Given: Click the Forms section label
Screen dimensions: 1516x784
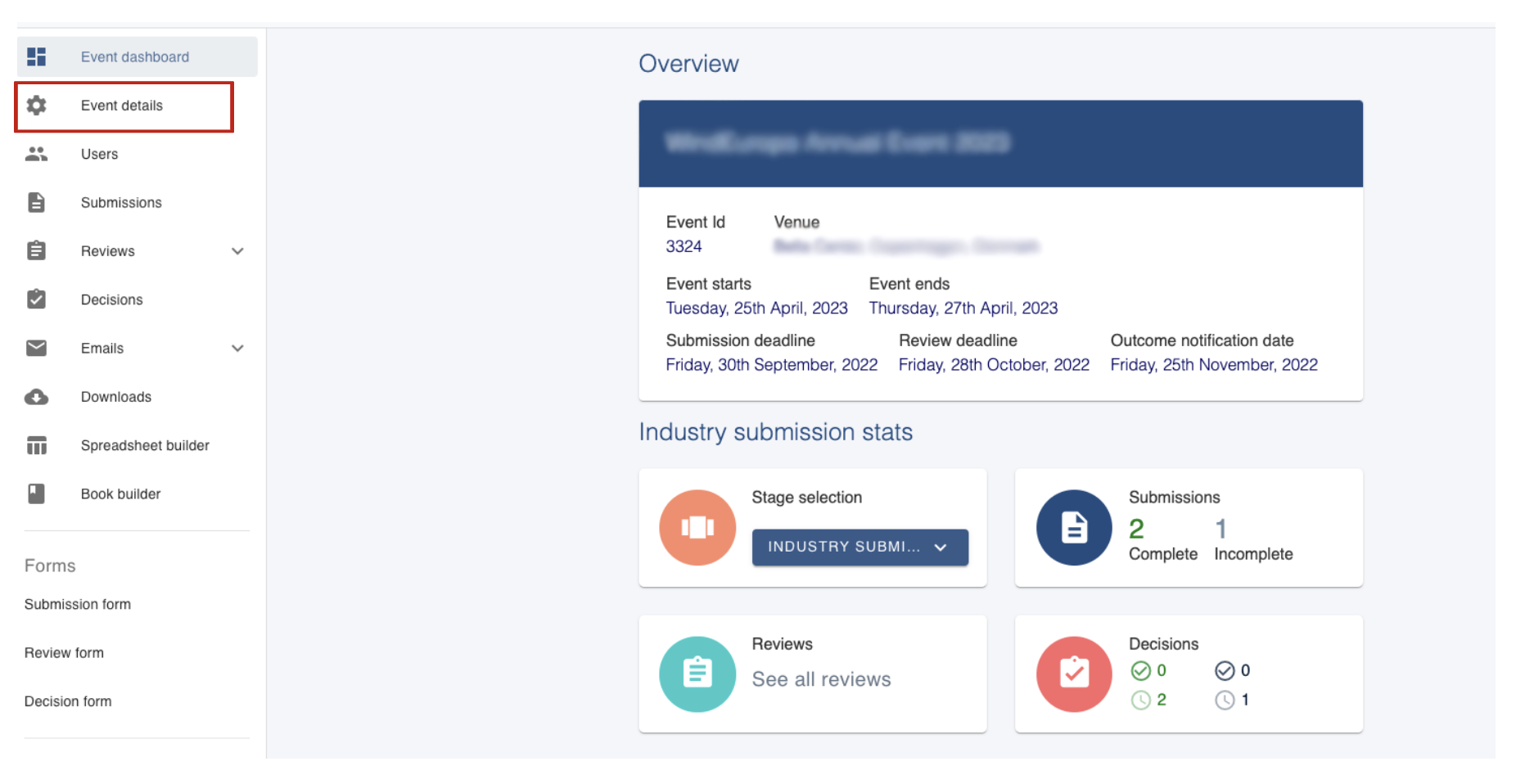Looking at the screenshot, I should [x=50, y=565].
